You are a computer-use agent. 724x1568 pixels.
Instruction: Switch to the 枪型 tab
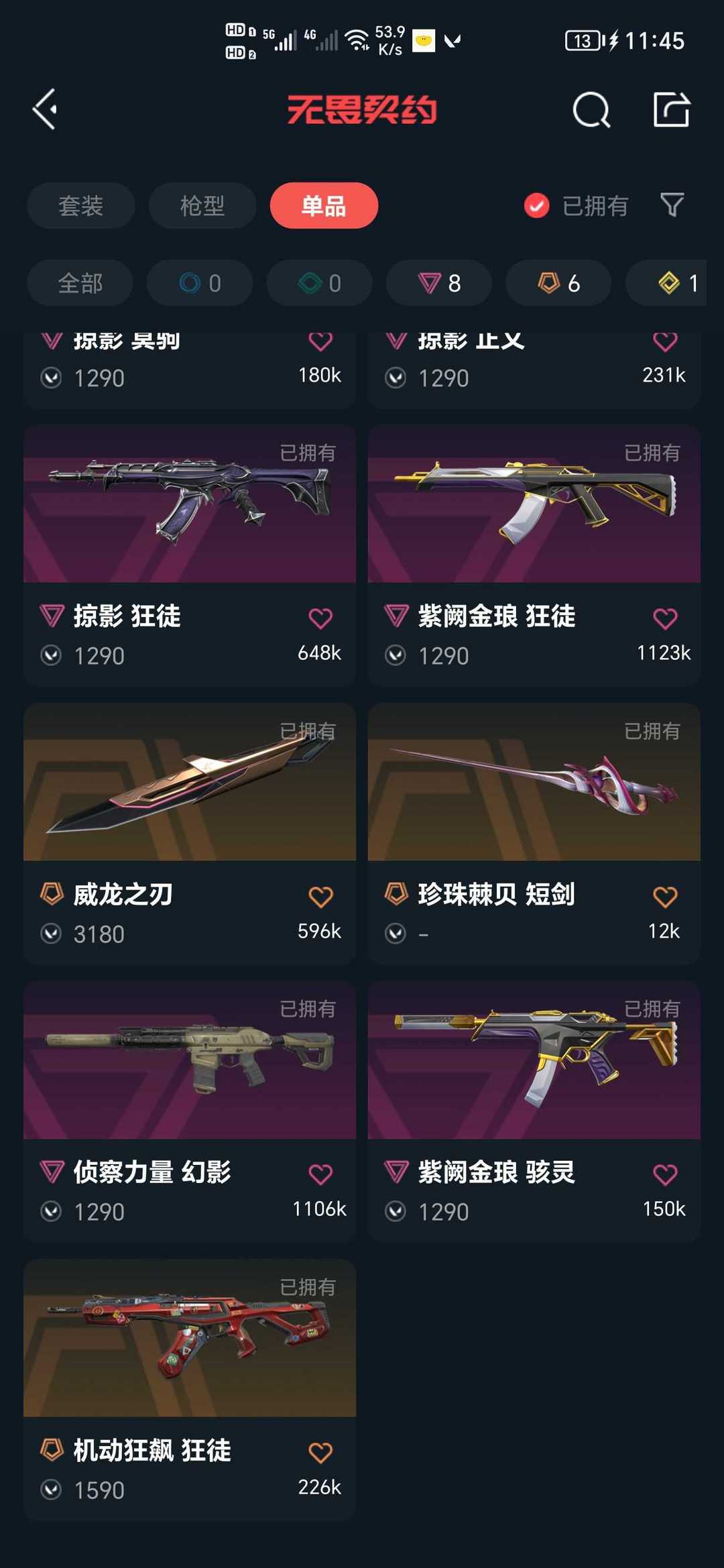tap(202, 205)
